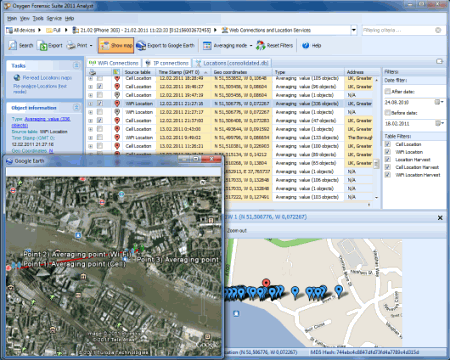Uncheck the box for 12.02.2011 19:48:27 row
450x360 pixels.
tap(100, 86)
